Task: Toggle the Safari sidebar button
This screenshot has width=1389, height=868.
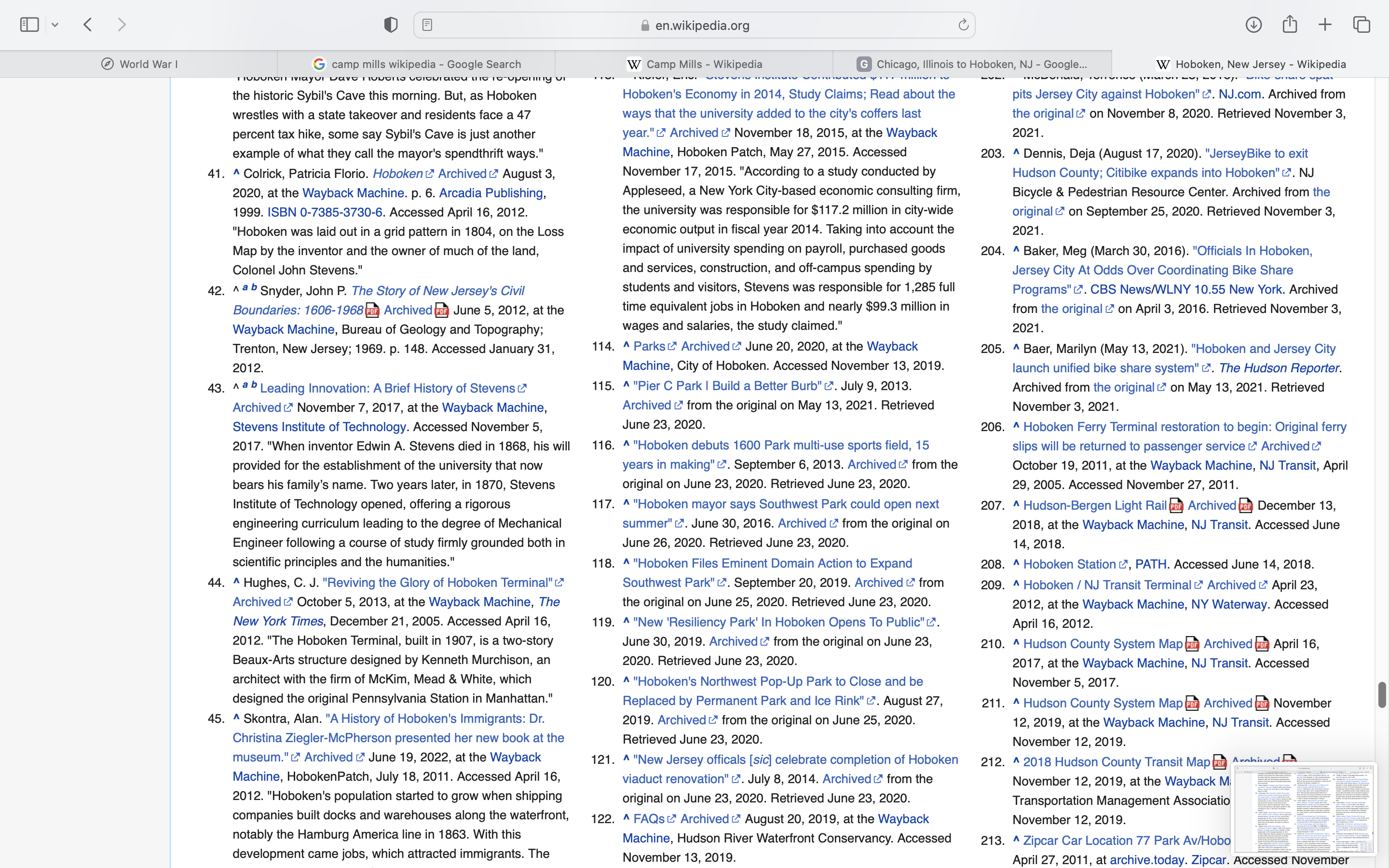Action: tap(29, 25)
